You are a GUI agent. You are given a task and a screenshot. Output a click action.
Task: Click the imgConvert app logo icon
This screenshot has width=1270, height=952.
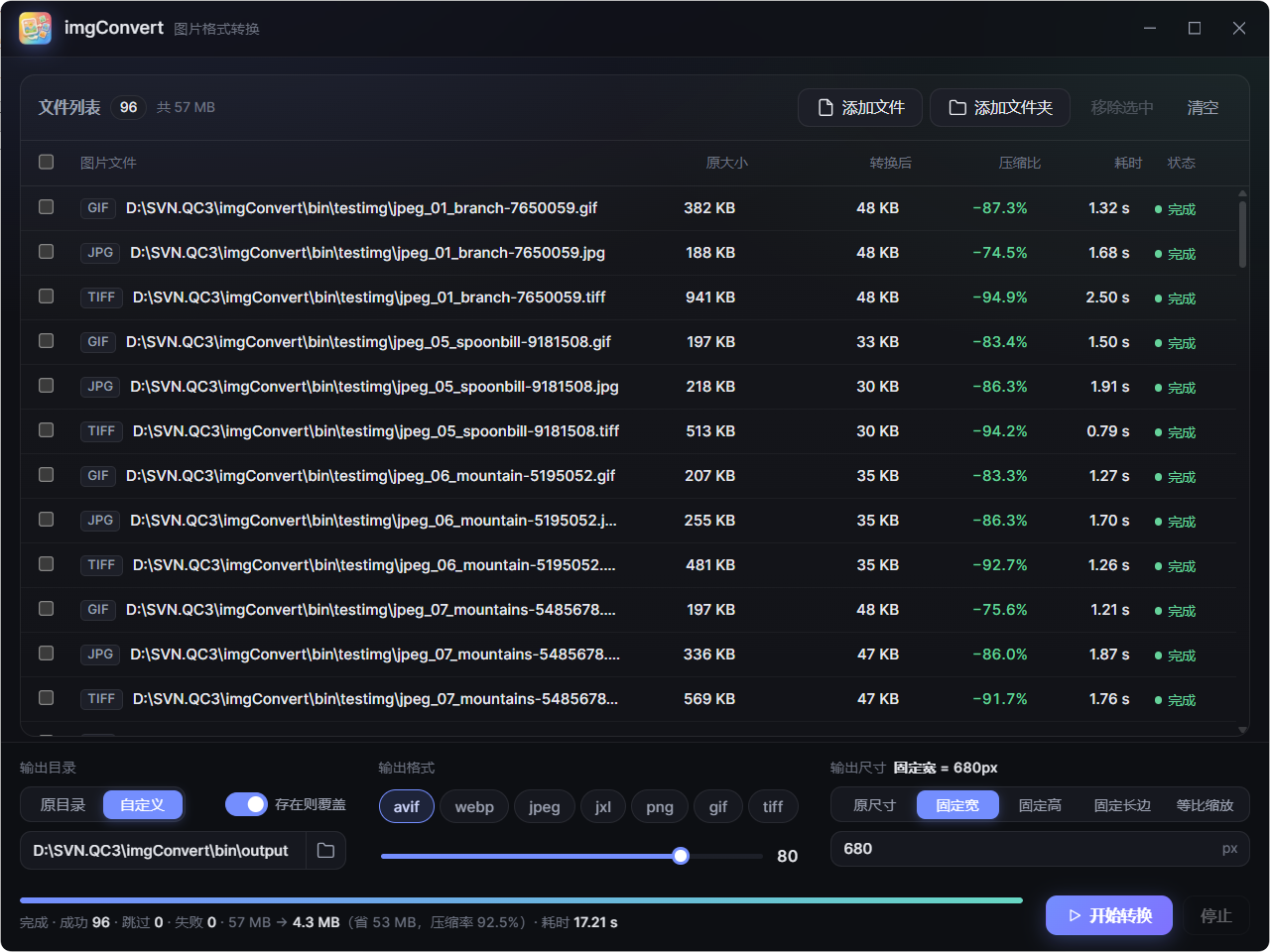[x=35, y=28]
